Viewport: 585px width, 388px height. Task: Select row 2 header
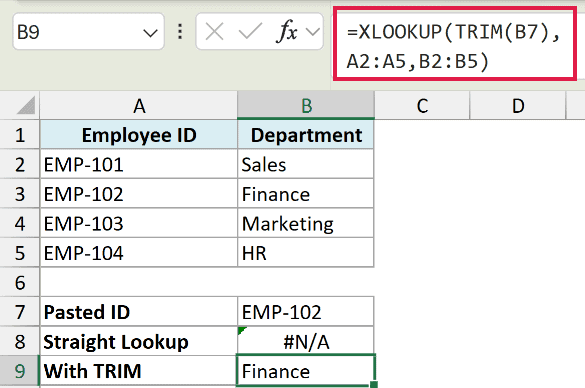pos(20,164)
